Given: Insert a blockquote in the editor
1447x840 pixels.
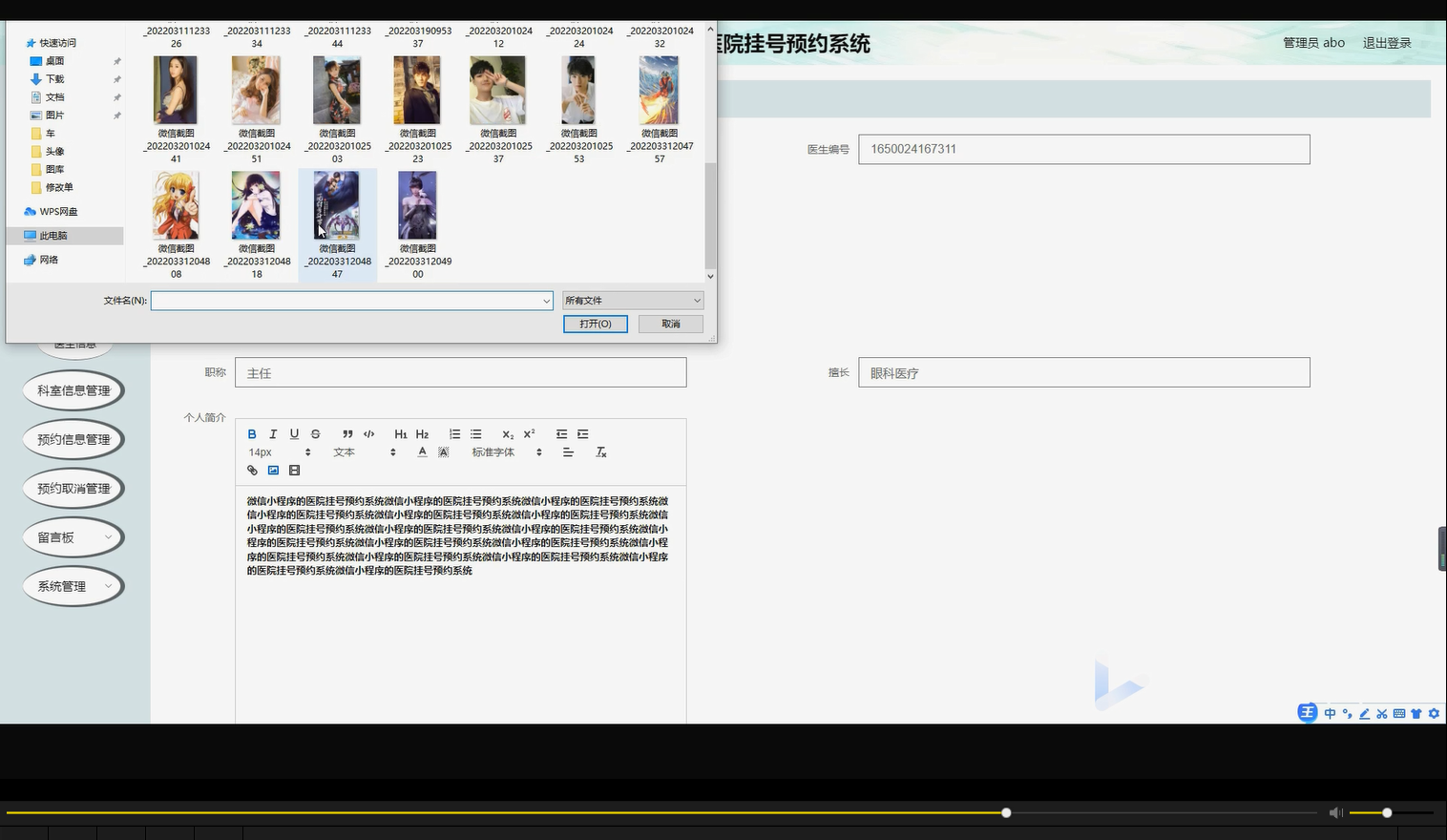Looking at the screenshot, I should tap(347, 434).
